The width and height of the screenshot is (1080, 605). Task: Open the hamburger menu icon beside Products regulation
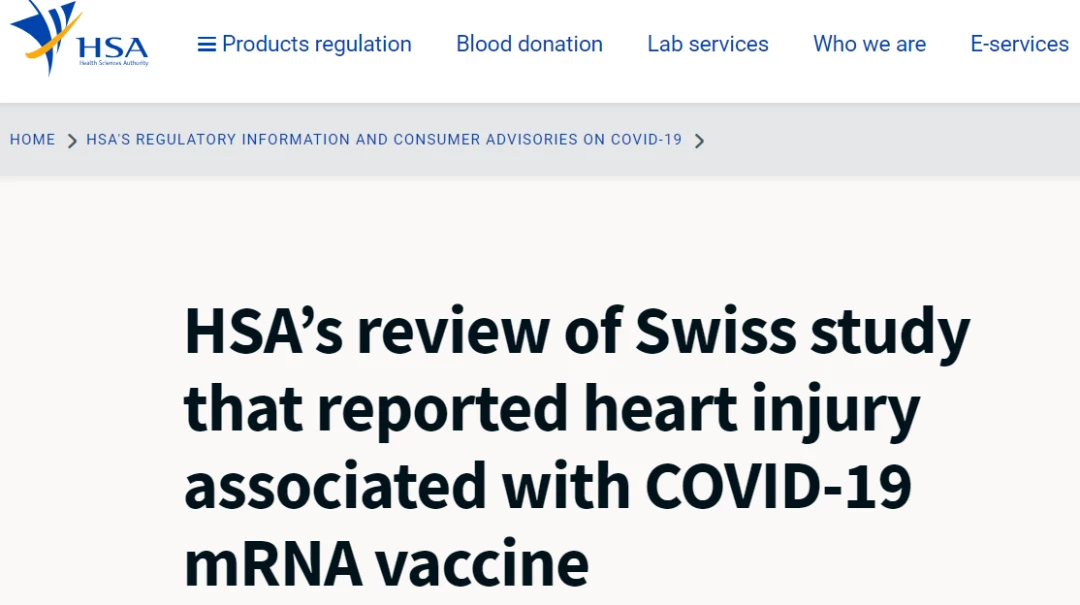point(207,45)
